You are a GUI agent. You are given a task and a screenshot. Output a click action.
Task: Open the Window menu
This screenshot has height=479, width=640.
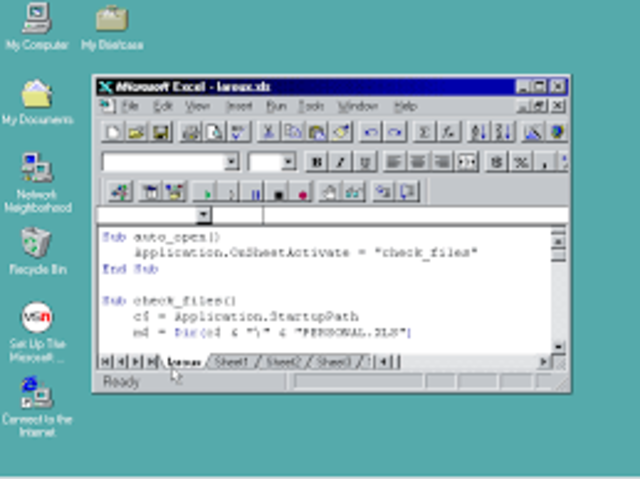click(358, 106)
